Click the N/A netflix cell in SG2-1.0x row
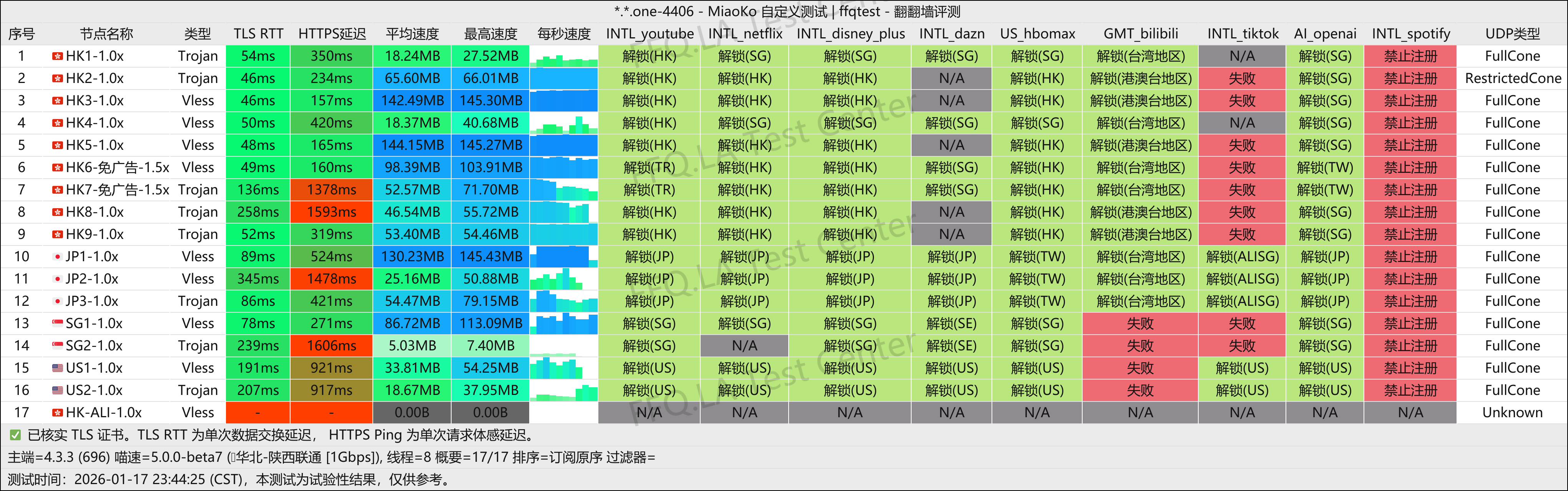Image resolution: width=1568 pixels, height=491 pixels. (x=745, y=346)
